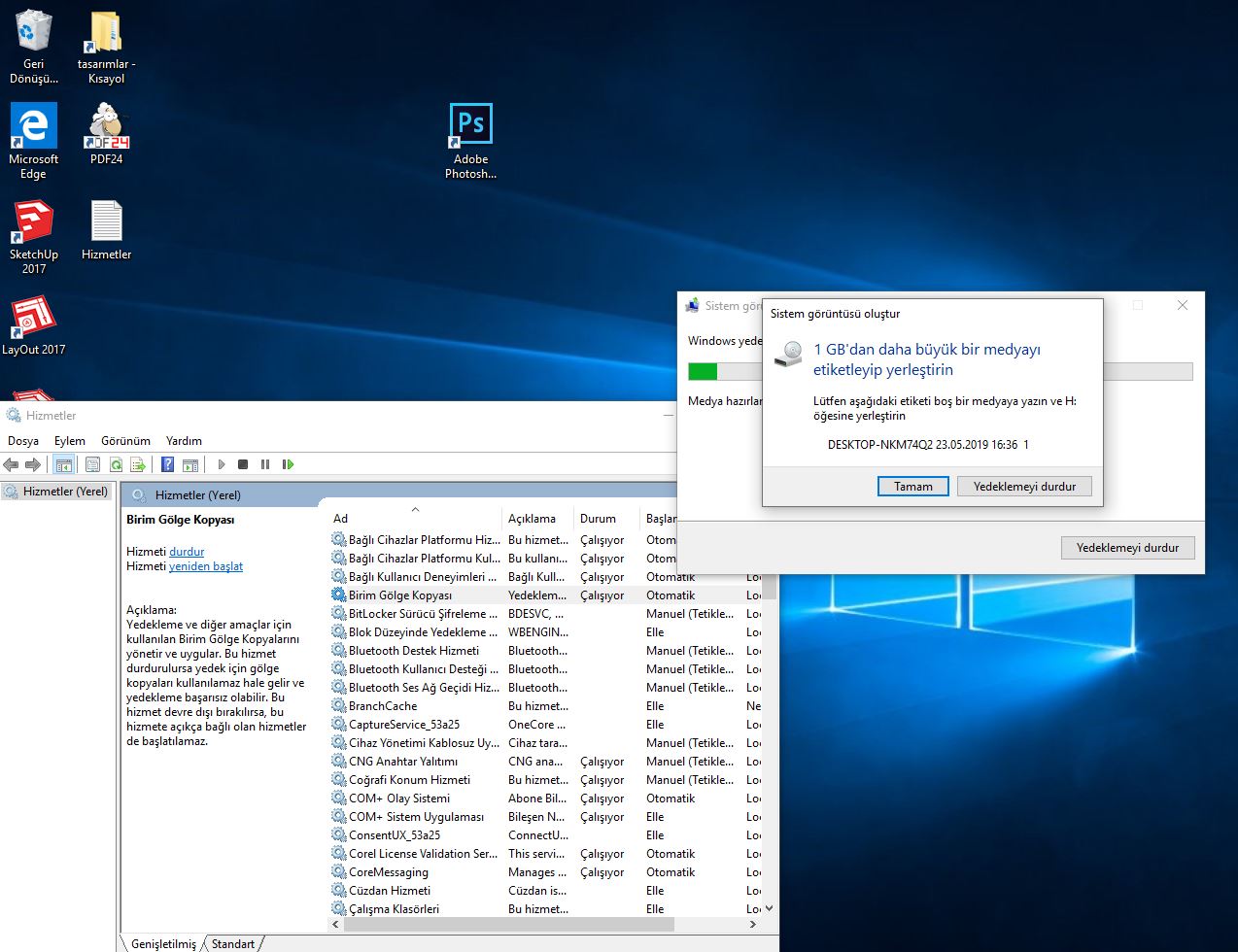1238x952 pixels.
Task: Click the Export List toolbar icon
Action: 138,464
